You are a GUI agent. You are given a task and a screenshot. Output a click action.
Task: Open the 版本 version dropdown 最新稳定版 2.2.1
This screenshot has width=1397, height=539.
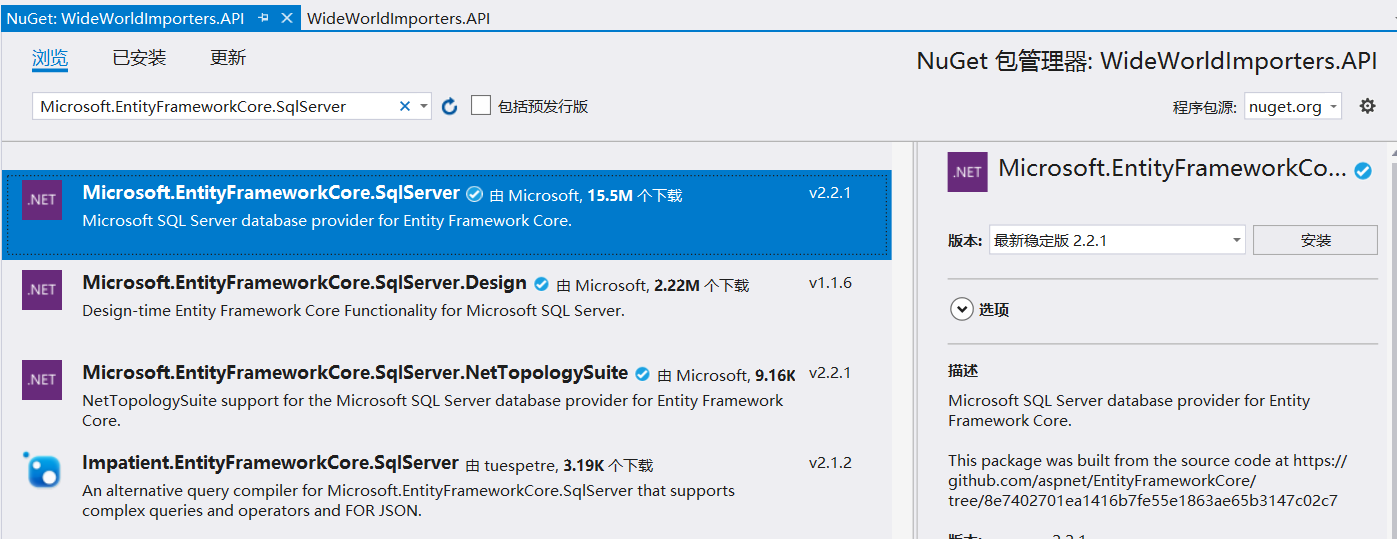pos(1117,240)
